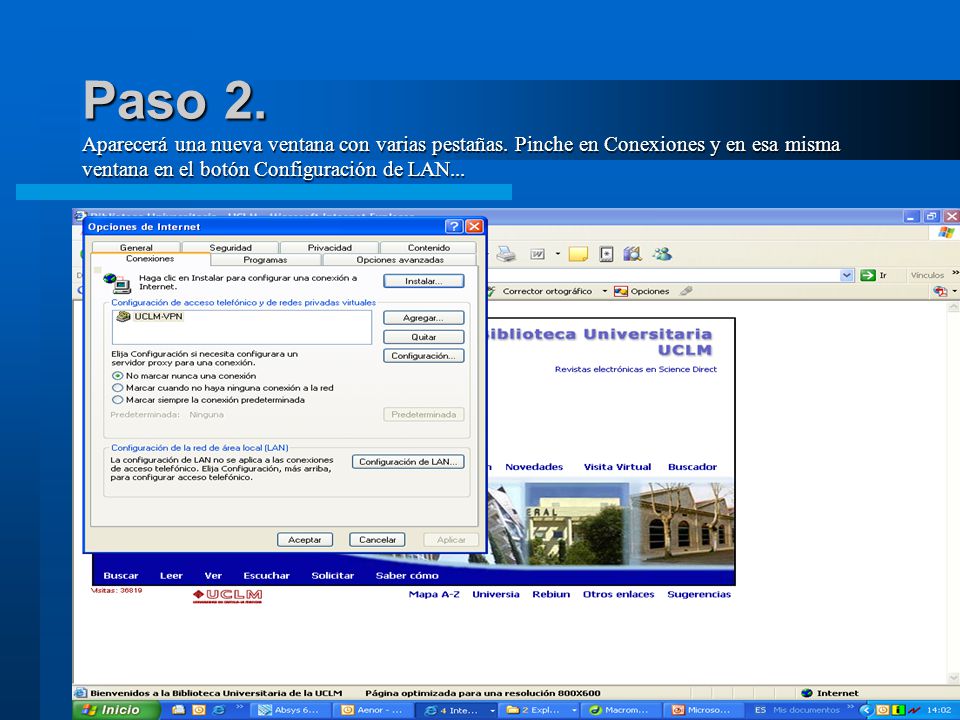Switch to the General tab
The image size is (960, 720).
coord(136,247)
